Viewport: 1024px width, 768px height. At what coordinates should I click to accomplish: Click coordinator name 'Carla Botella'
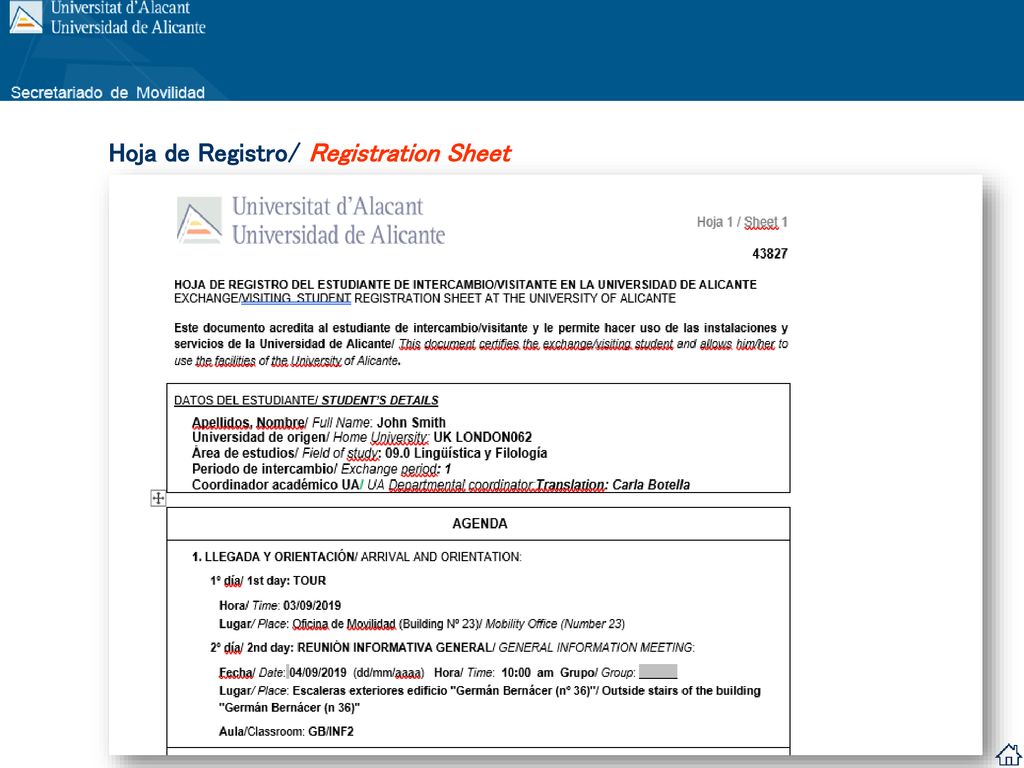(x=651, y=485)
